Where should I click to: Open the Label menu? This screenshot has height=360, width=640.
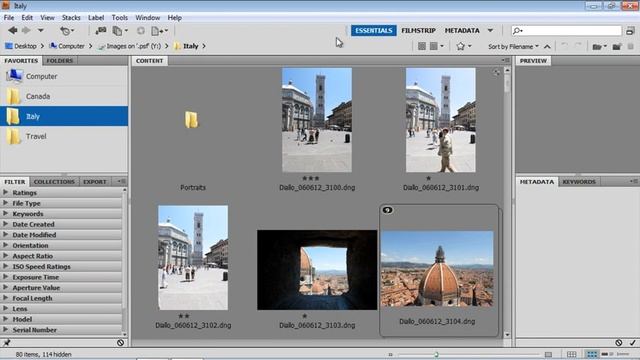96,18
